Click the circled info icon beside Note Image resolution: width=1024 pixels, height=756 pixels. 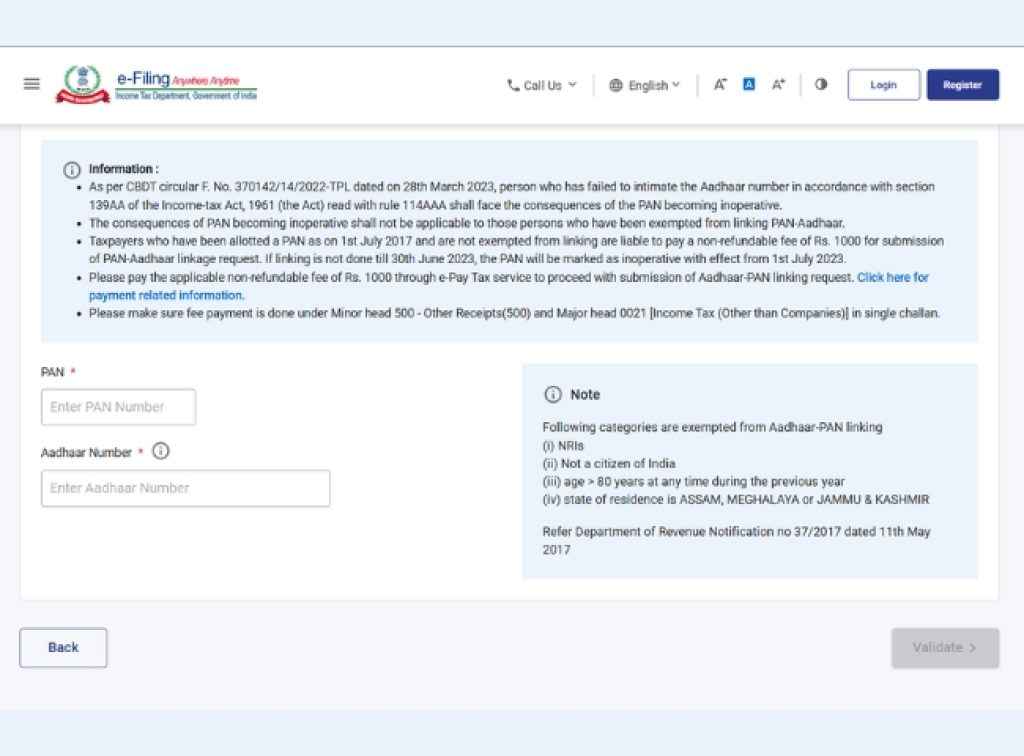click(551, 394)
